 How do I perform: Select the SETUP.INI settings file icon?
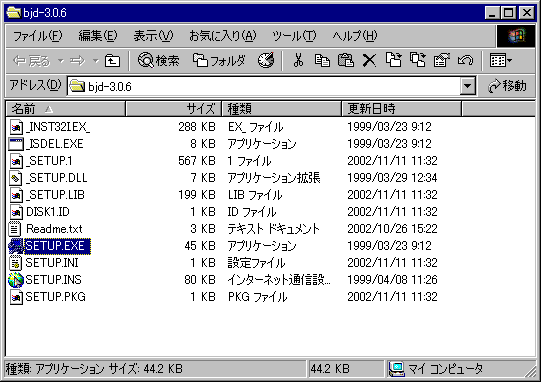(x=15, y=263)
